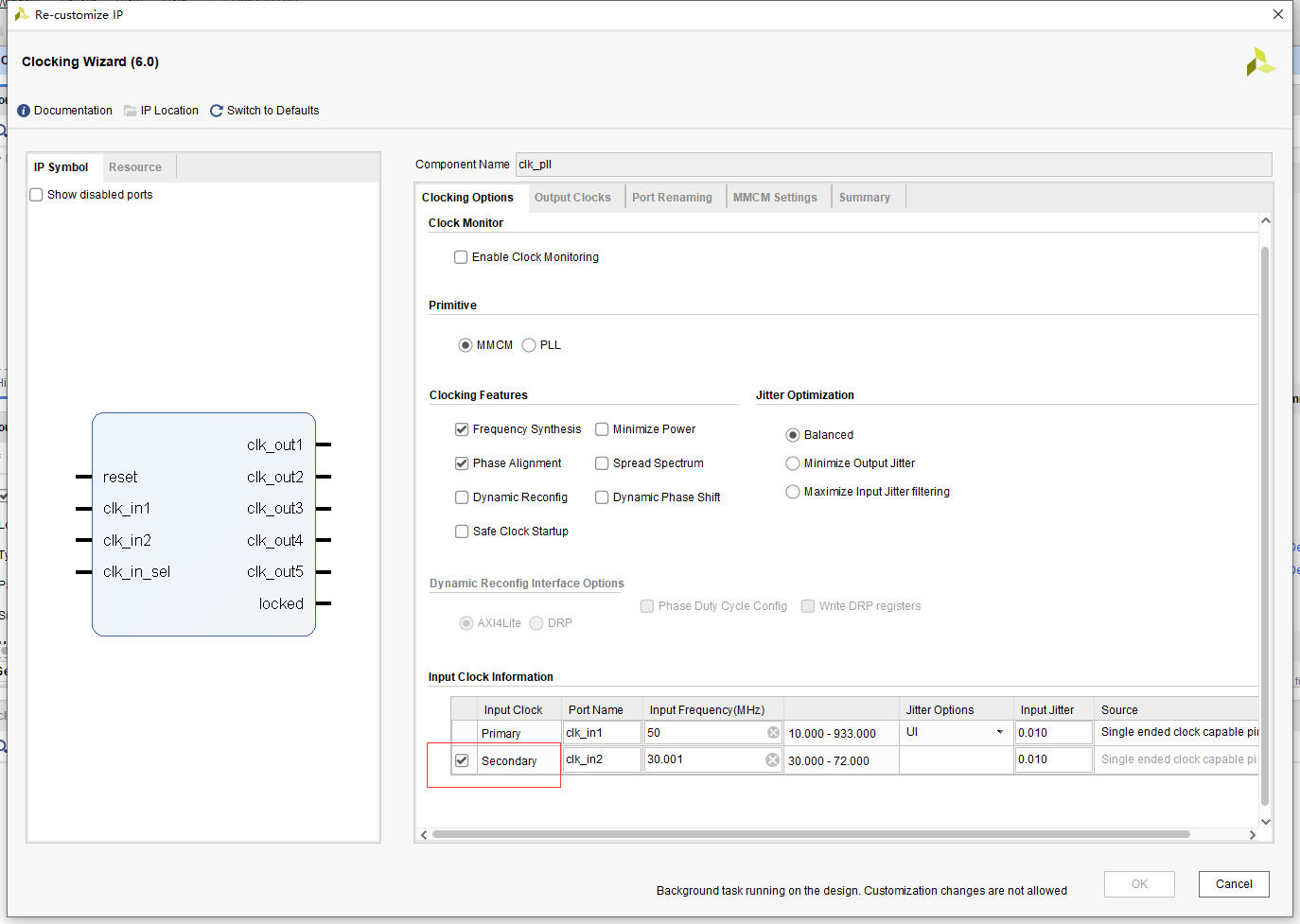The image size is (1300, 924).
Task: Toggle the Show disabled ports checkbox
Action: [x=37, y=195]
